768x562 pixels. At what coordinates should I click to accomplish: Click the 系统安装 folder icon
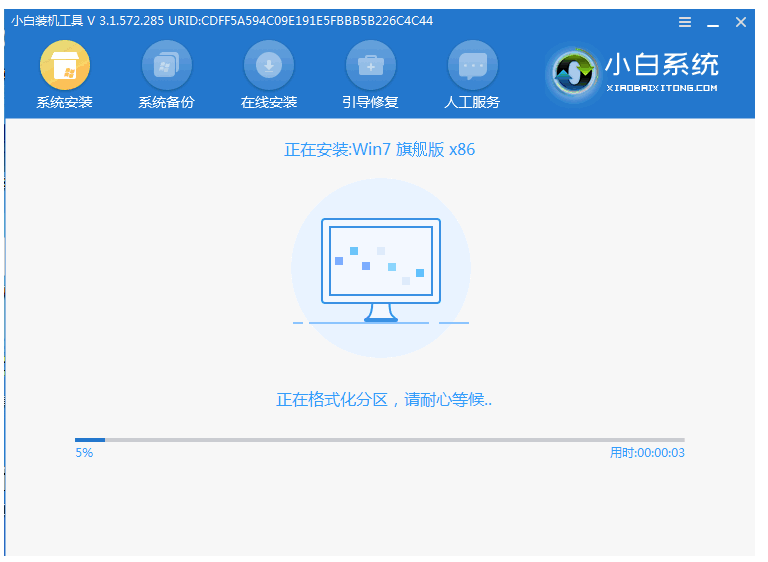[x=64, y=66]
